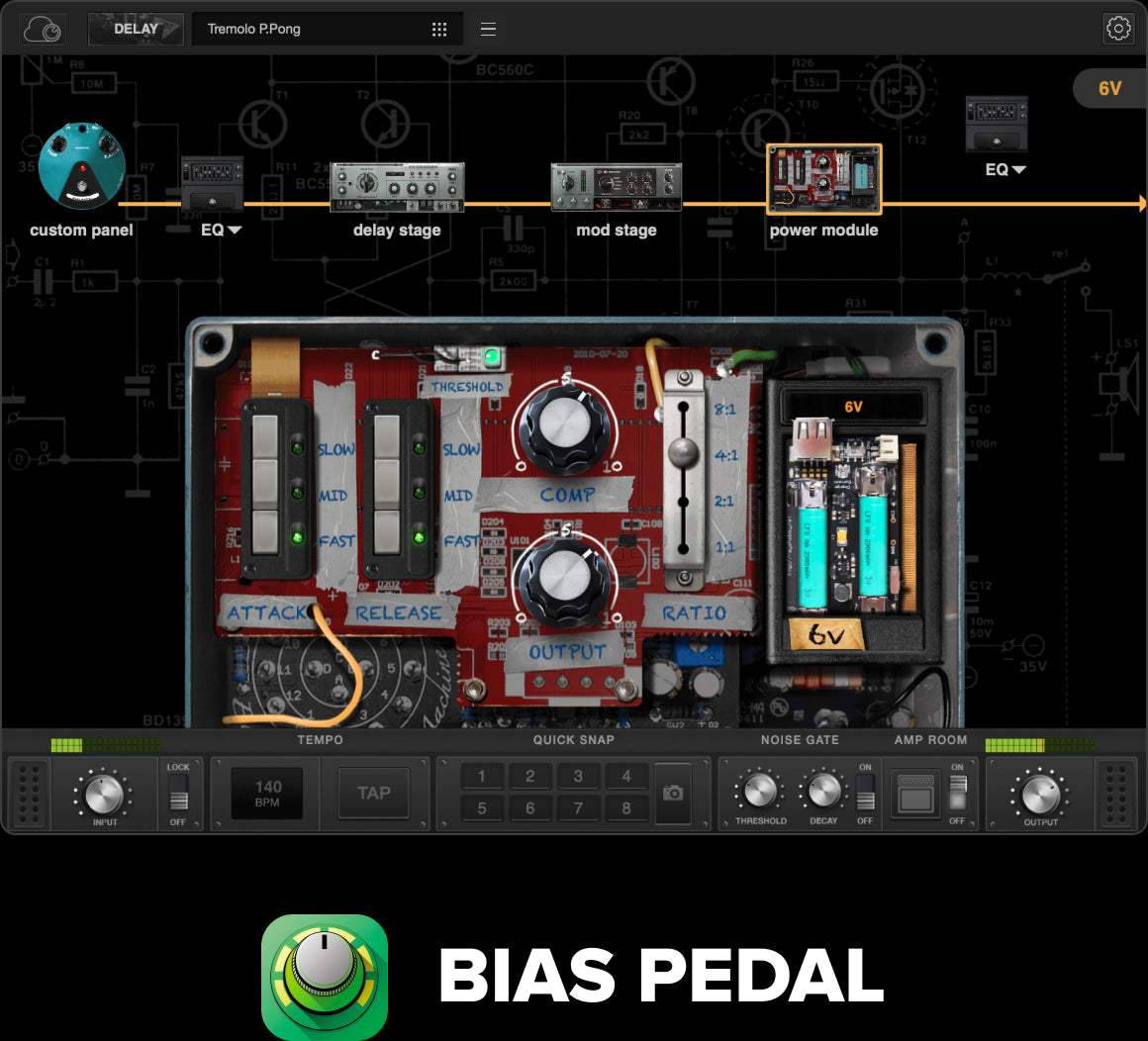This screenshot has width=1148, height=1041.
Task: Toggle the Amp Room on/off switch
Action: click(957, 794)
